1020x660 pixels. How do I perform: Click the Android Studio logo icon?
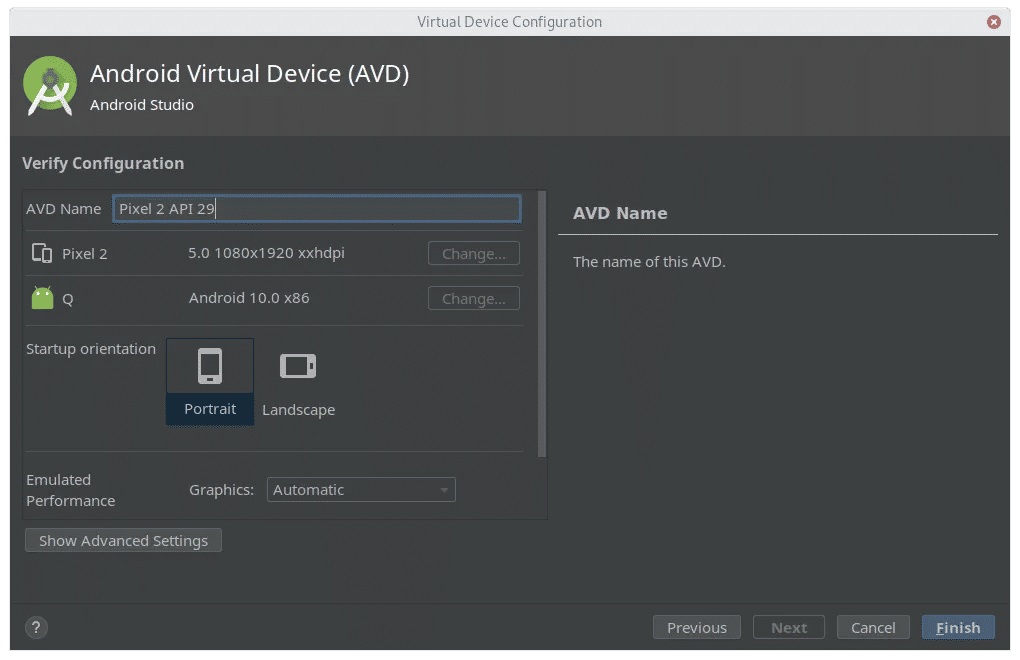(49, 86)
